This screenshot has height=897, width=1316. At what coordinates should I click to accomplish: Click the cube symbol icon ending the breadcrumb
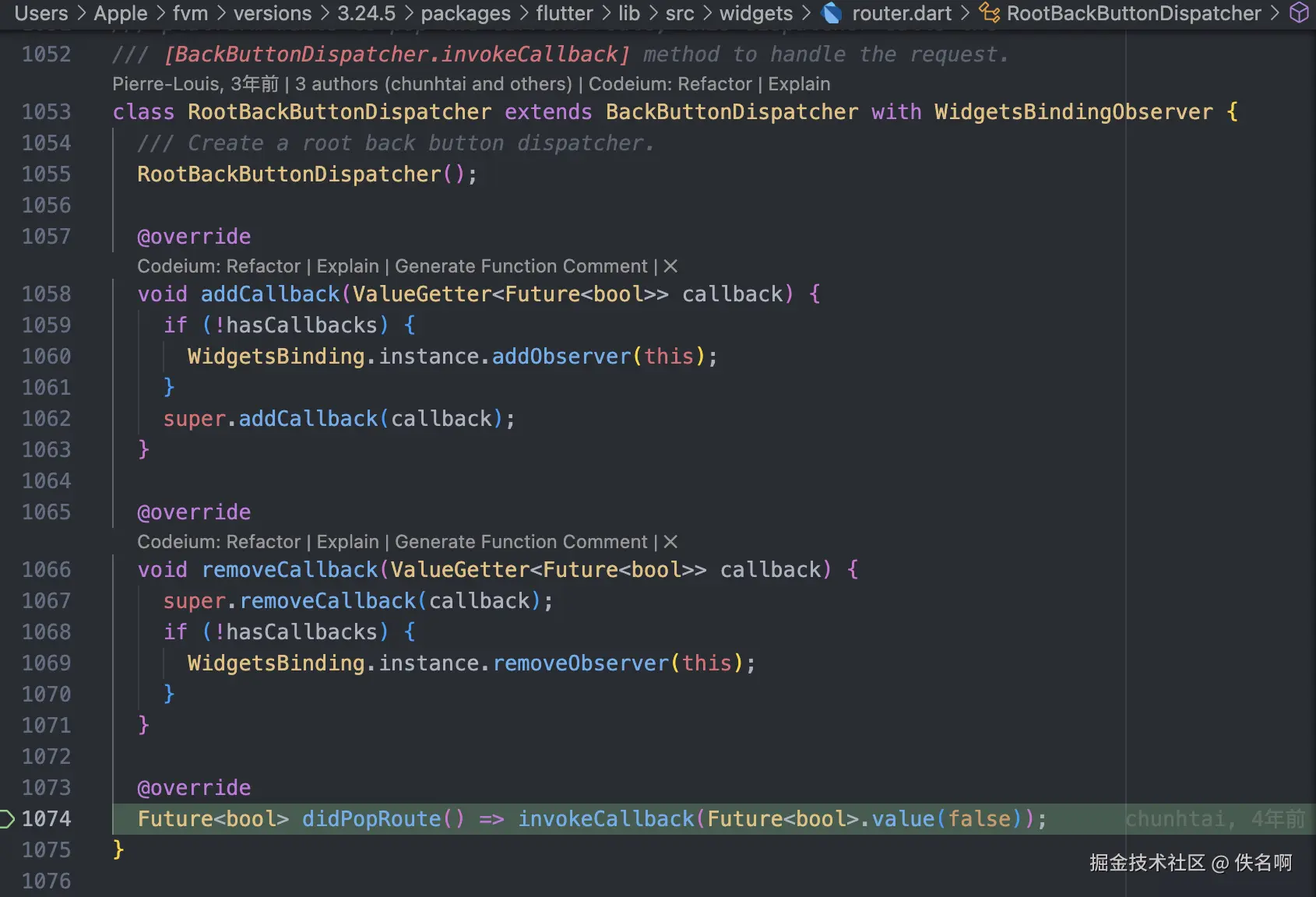point(1299,13)
